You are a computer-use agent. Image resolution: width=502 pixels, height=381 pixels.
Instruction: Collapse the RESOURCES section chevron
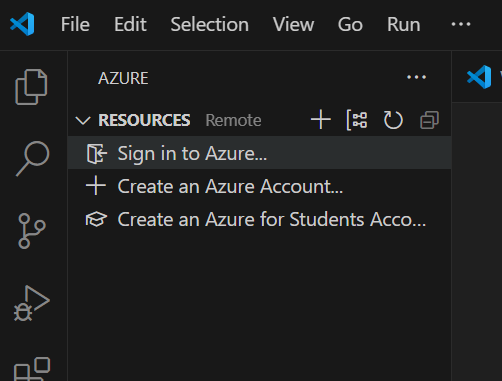(83, 120)
